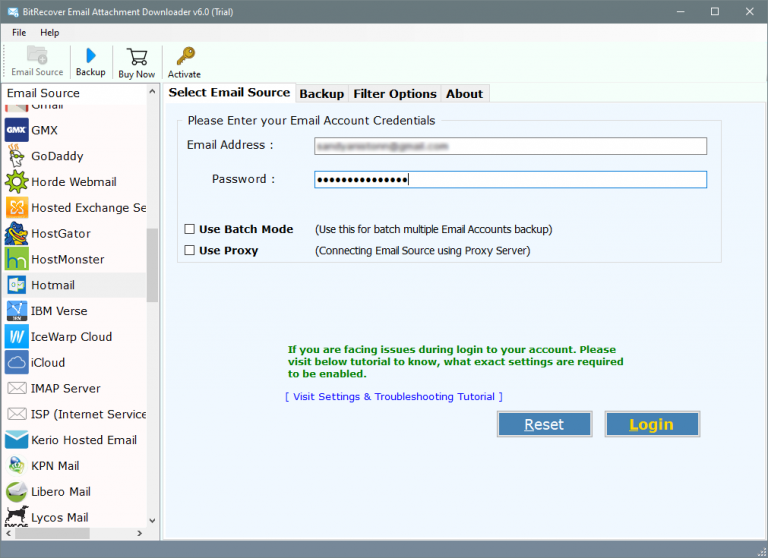Pick HostGator from the source list
768x558 pixels.
coord(60,233)
